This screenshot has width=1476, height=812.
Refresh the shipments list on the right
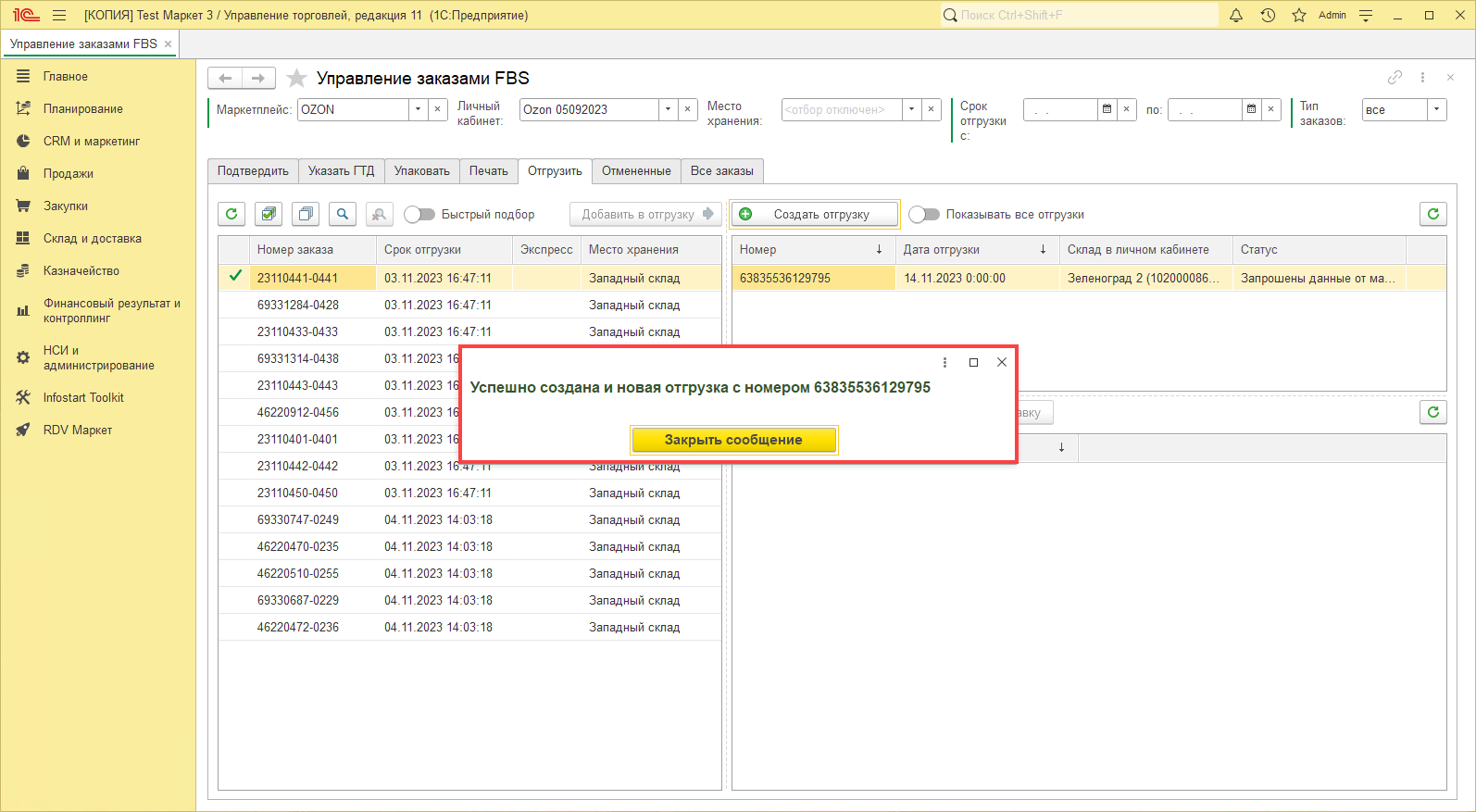point(1432,214)
